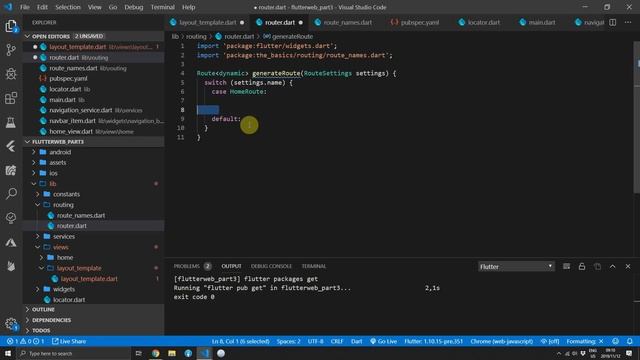Clear the output panel
Image resolution: width=640 pixels, height=360 pixels.
coord(567,267)
